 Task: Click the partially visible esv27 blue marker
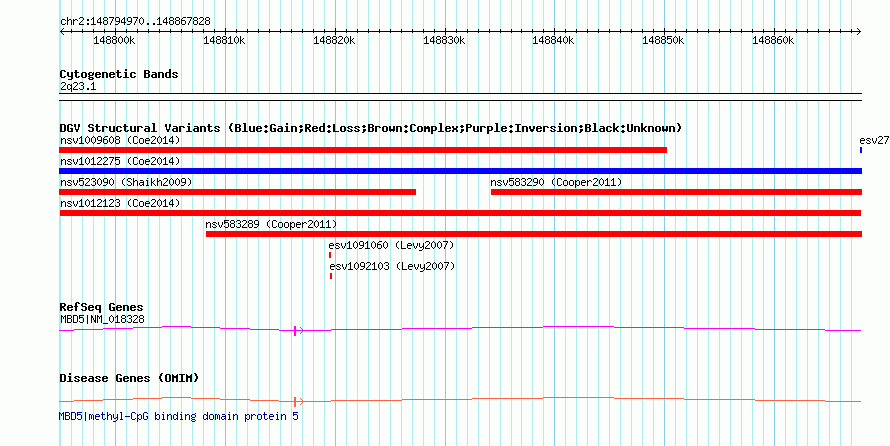[x=861, y=150]
